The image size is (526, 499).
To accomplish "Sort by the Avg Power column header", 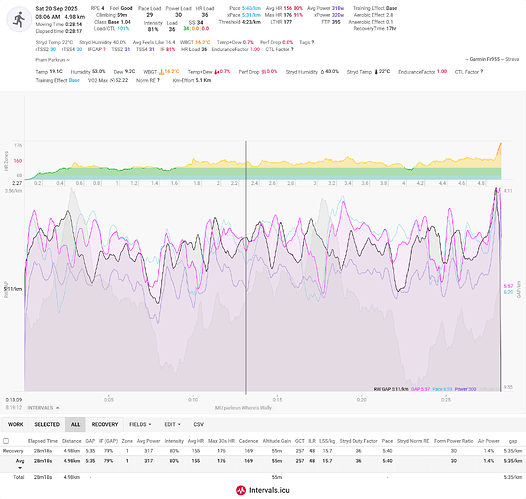I will [148, 441].
